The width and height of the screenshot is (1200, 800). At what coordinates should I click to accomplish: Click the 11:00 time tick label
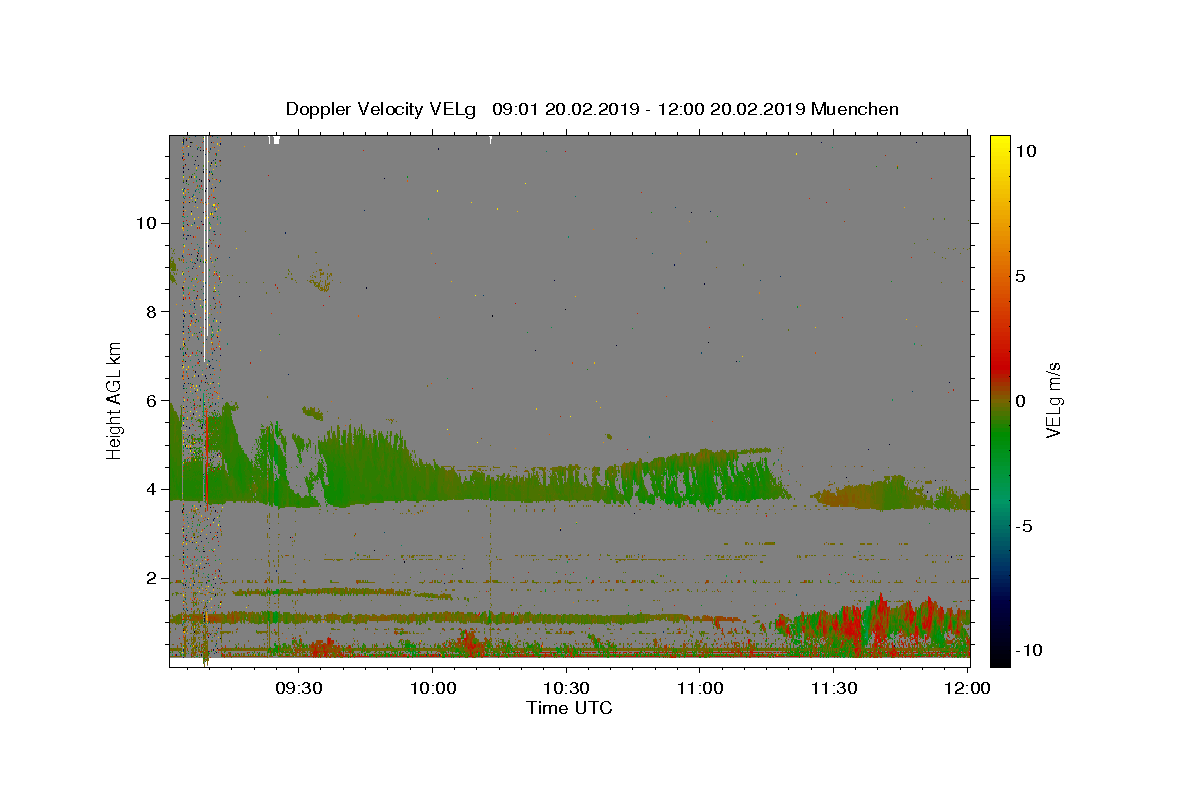click(700, 688)
